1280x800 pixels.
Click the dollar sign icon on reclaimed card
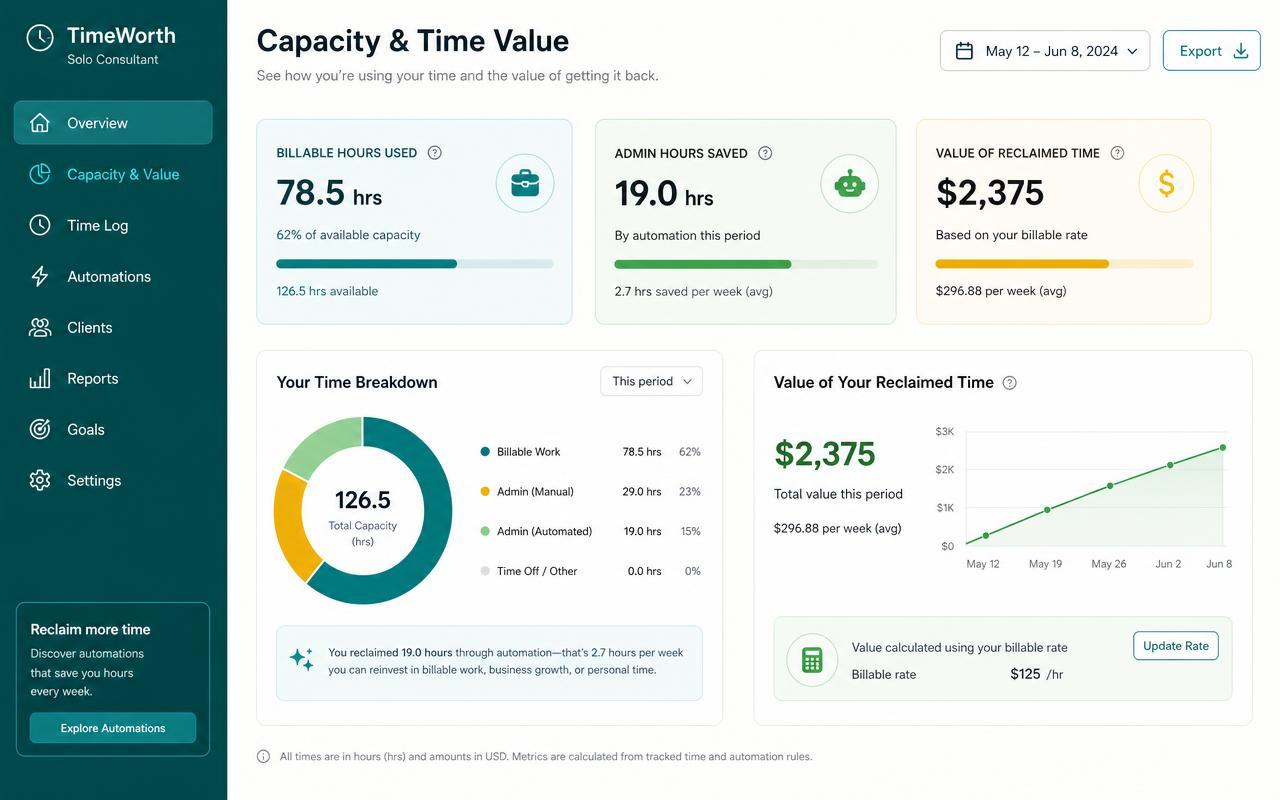click(x=1166, y=183)
